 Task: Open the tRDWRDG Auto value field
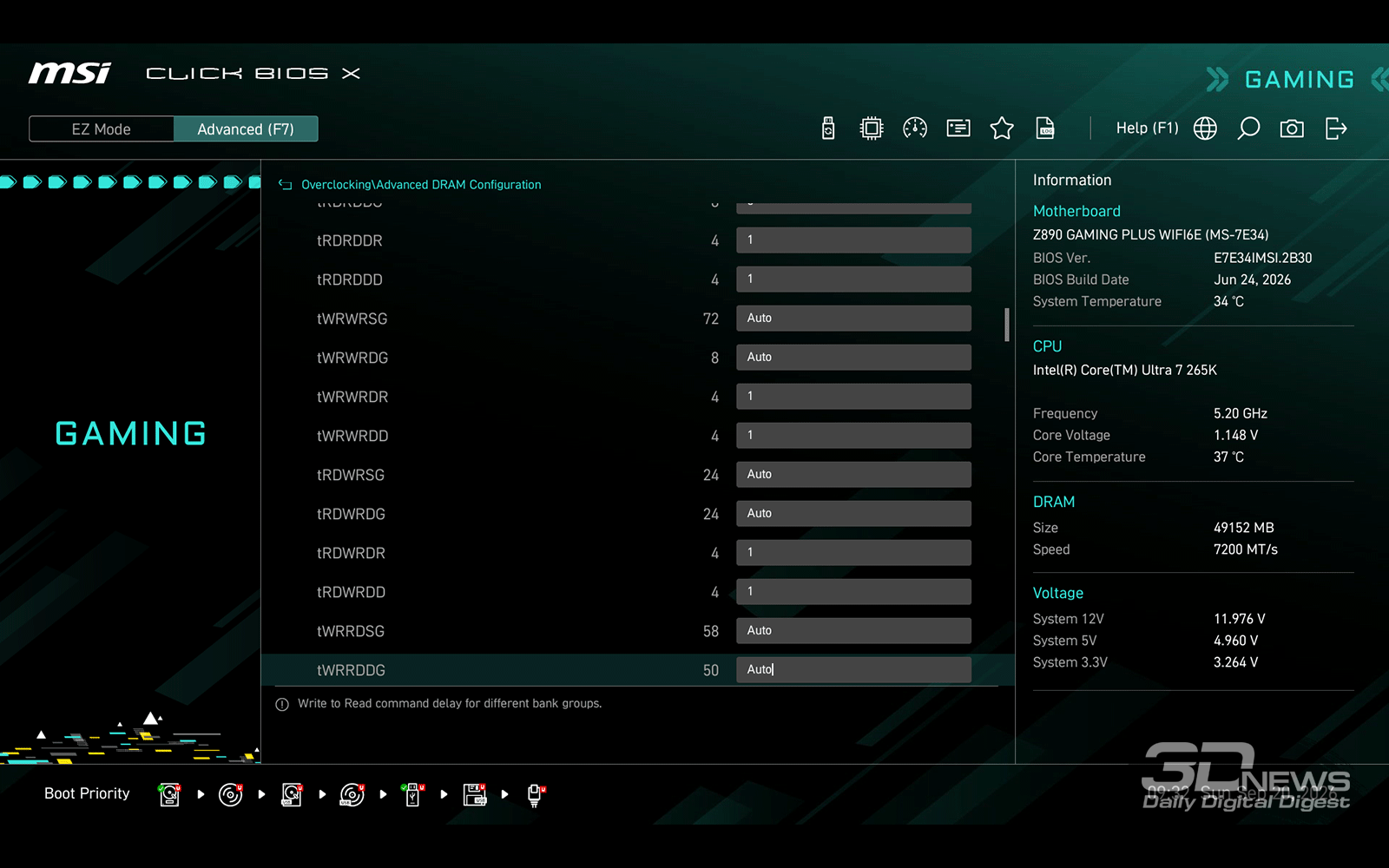[853, 514]
